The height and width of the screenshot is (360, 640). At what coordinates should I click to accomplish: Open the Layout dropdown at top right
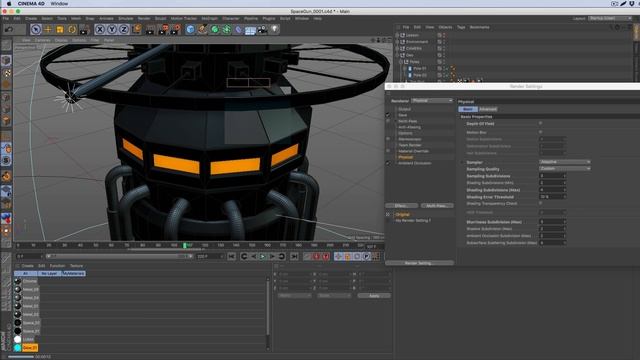pyautogui.click(x=610, y=18)
